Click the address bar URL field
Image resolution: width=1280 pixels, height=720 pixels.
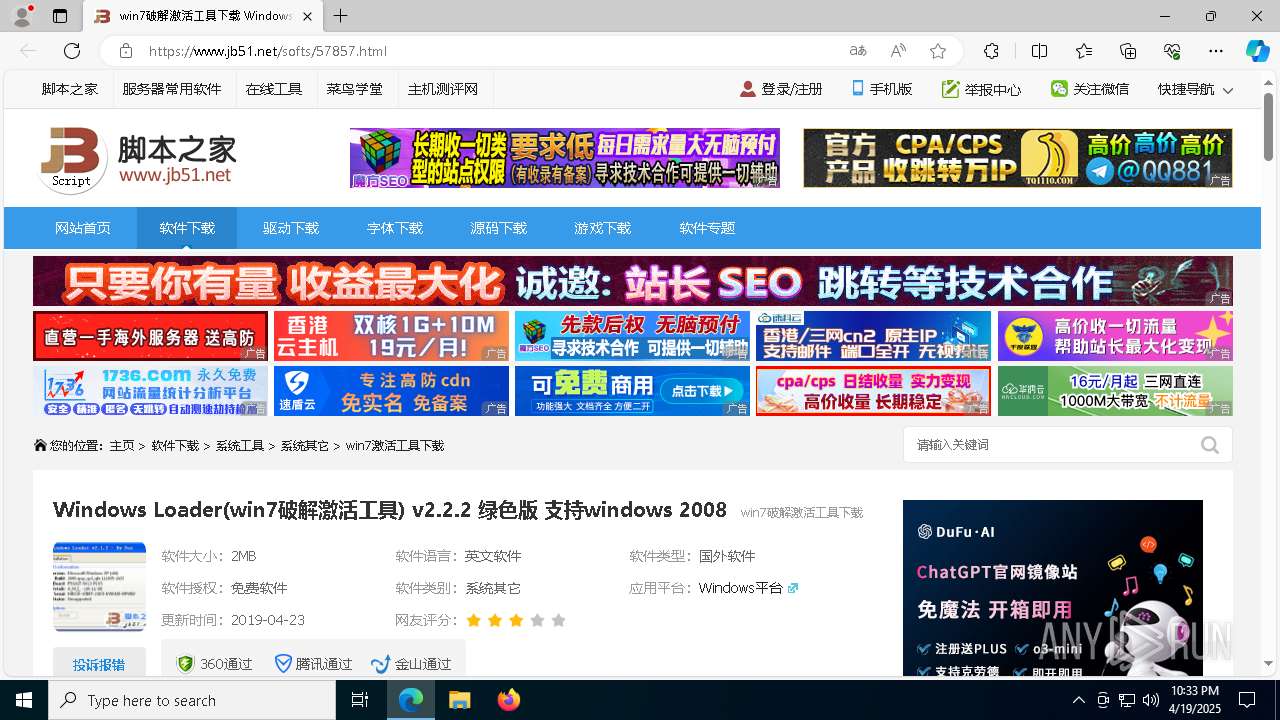(490, 51)
